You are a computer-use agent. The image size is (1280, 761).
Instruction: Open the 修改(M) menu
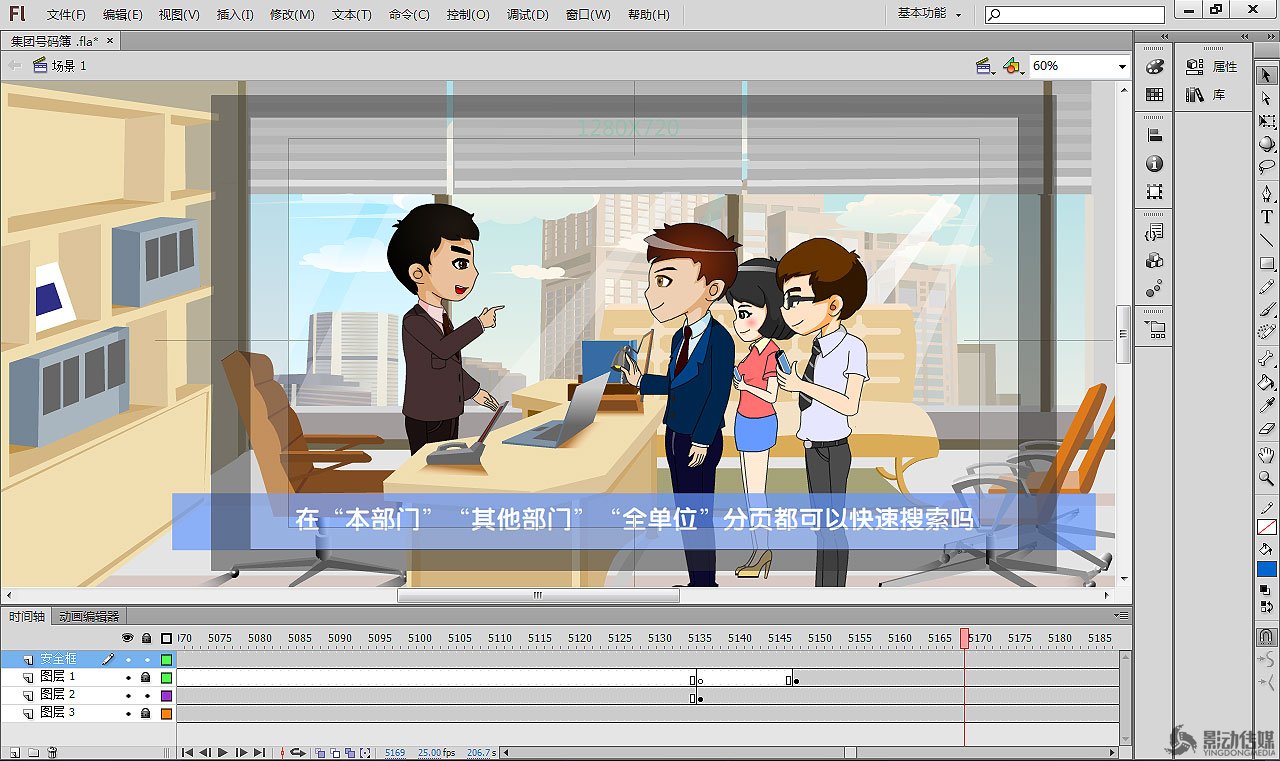pos(292,15)
